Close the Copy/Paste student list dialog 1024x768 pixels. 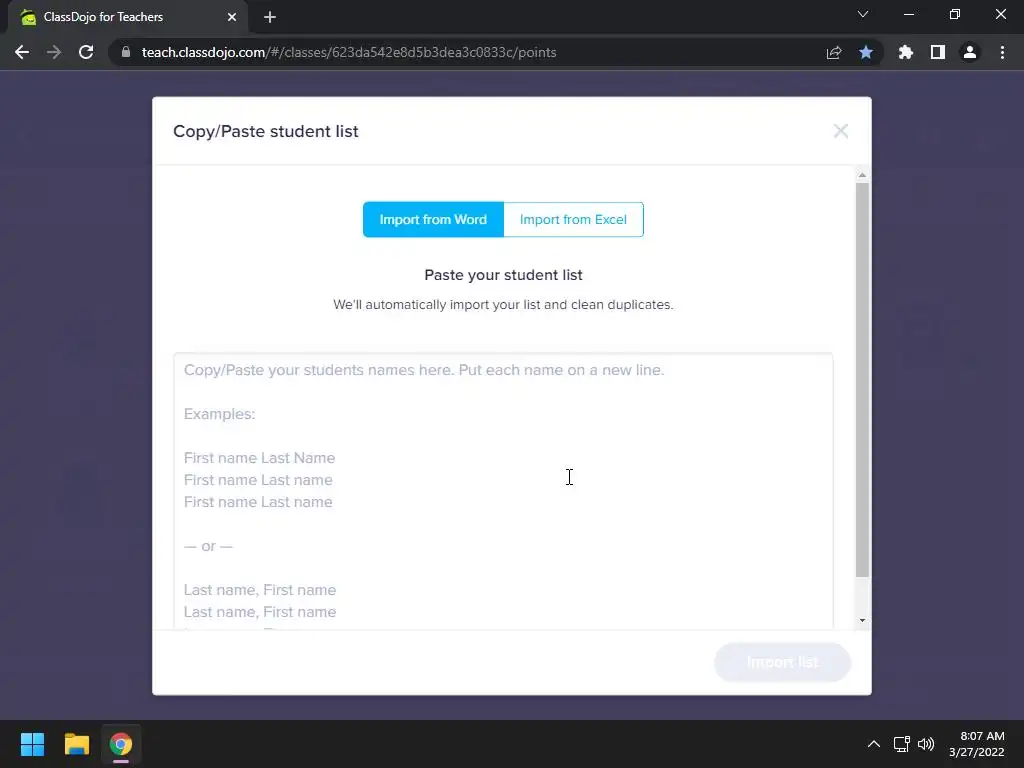(x=840, y=131)
